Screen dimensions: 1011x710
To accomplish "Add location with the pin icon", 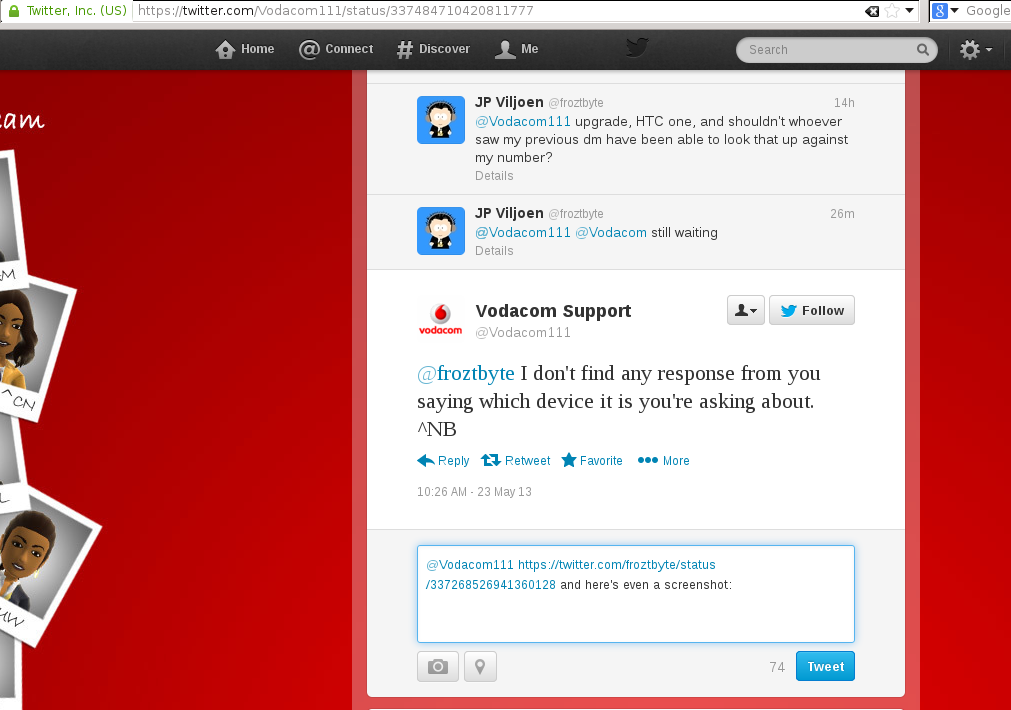I will click(x=480, y=667).
